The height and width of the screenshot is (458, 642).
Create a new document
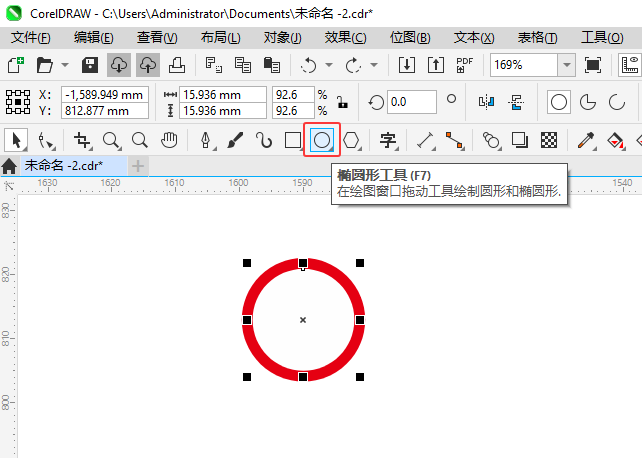click(x=16, y=65)
